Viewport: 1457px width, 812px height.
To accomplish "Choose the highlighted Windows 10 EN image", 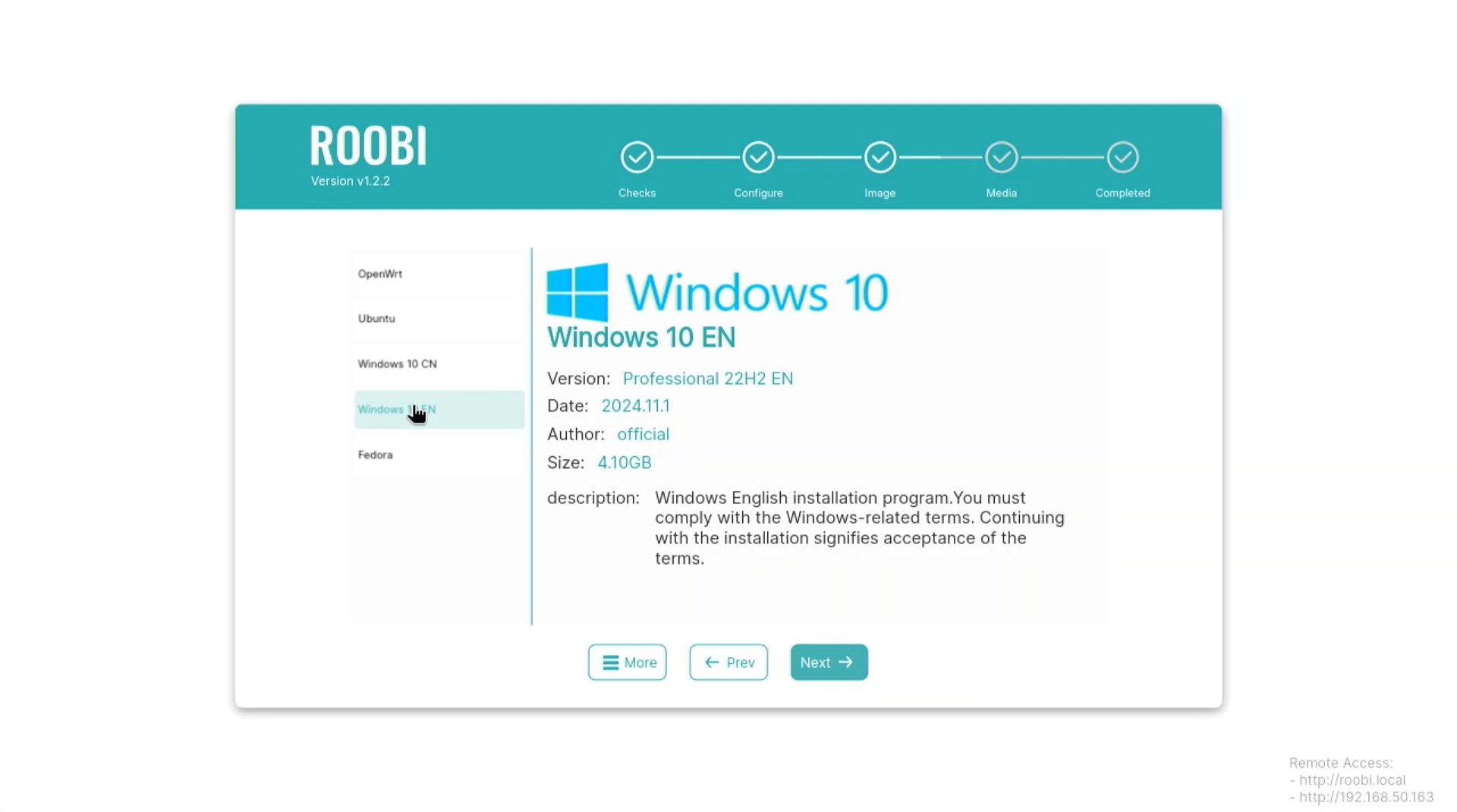I will (439, 410).
